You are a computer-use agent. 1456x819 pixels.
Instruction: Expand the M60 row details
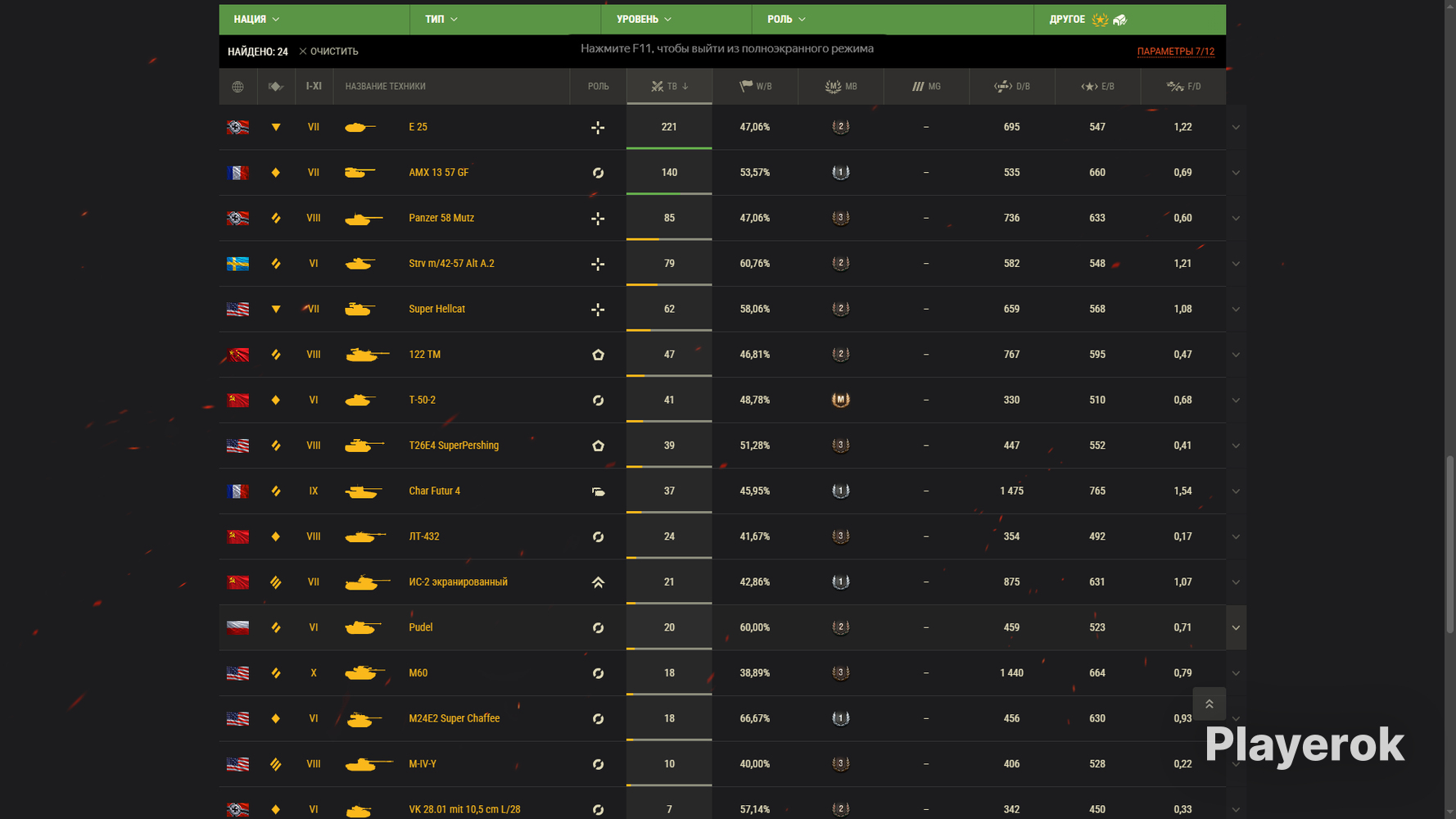coord(1236,673)
